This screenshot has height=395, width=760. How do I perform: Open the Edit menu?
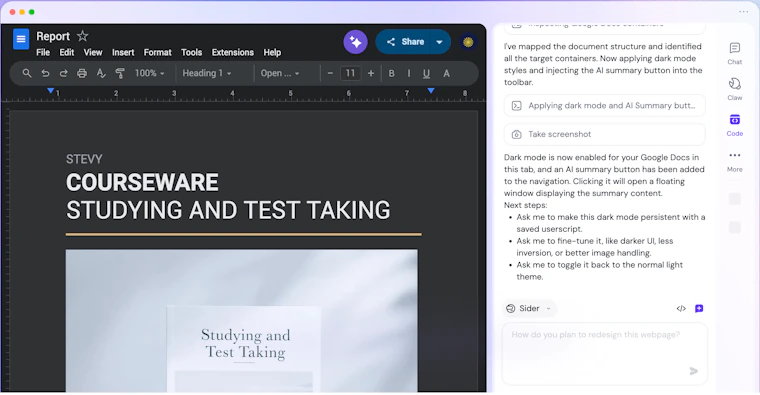click(x=66, y=52)
